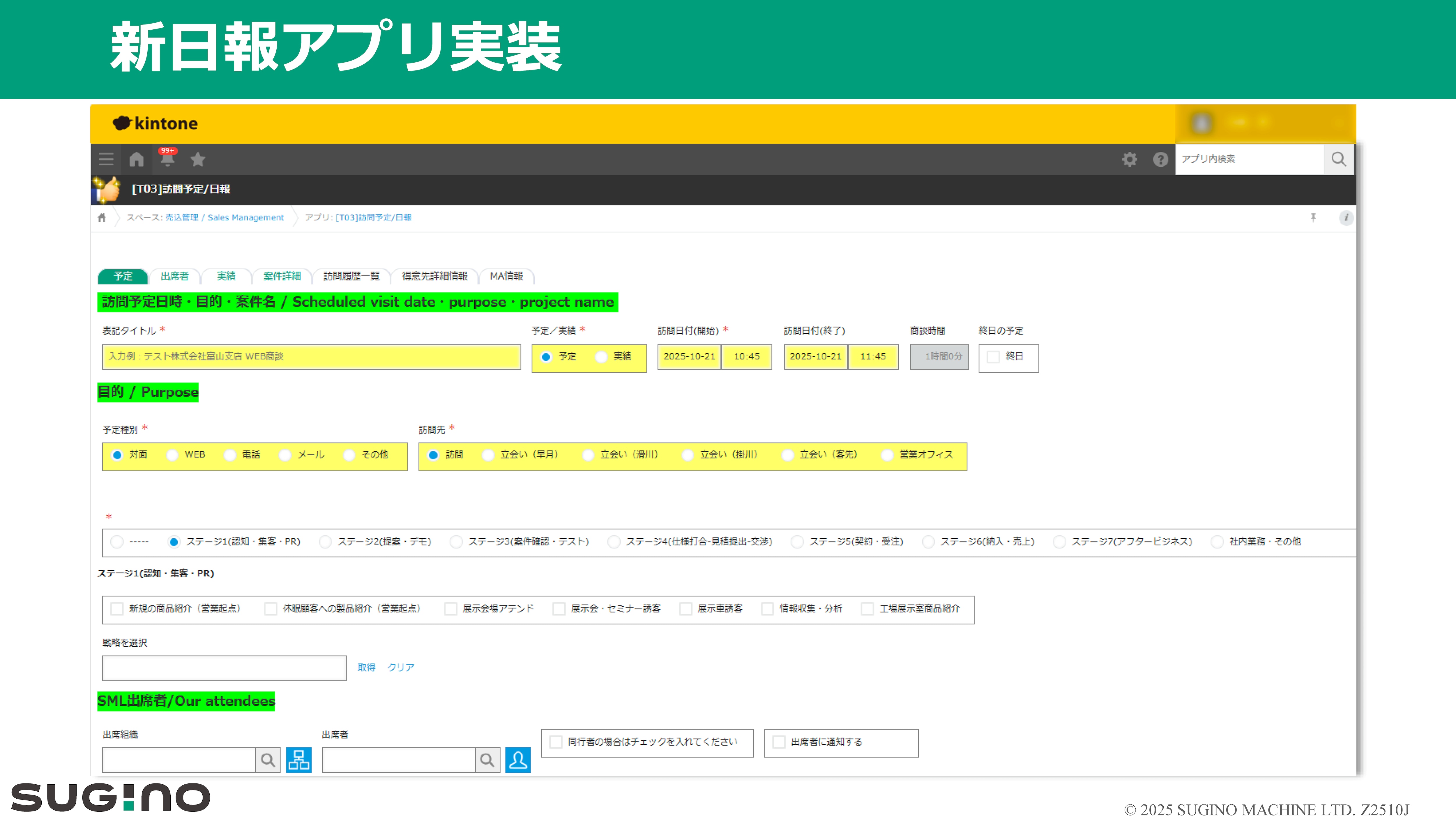
Task: Select WEB as 予定種別
Action: click(x=173, y=455)
